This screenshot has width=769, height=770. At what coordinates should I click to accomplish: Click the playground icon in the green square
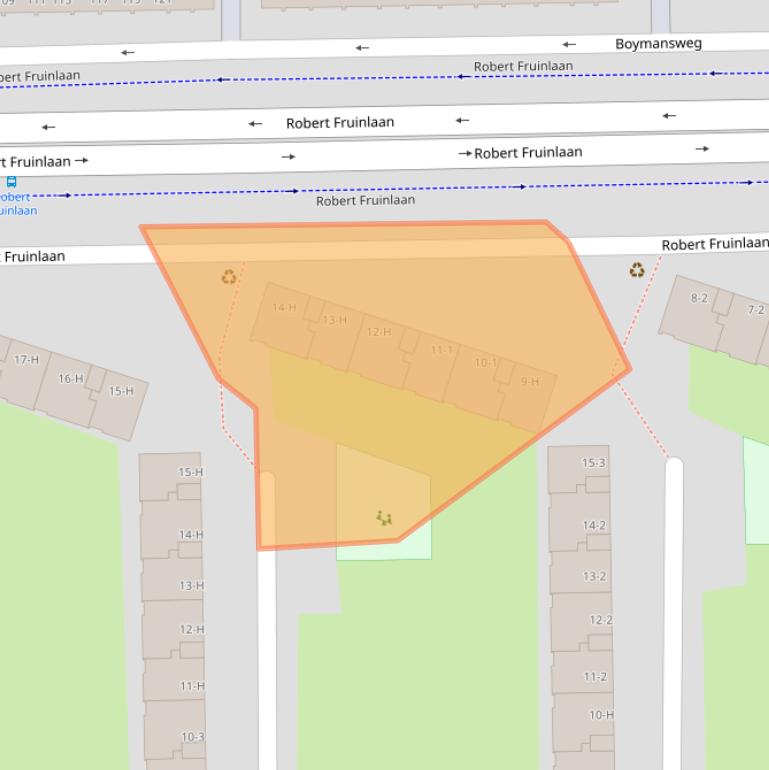[x=384, y=518]
